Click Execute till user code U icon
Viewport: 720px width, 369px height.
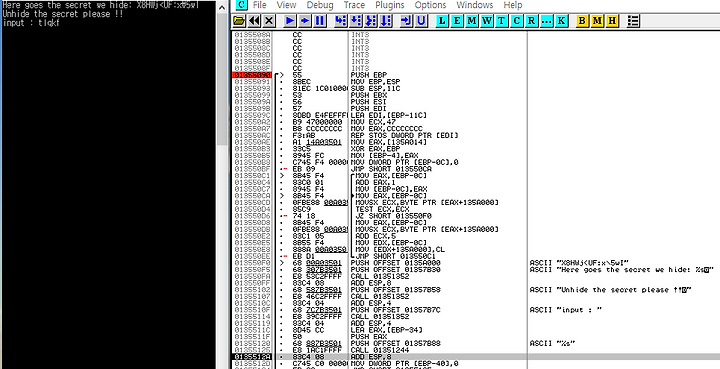tap(421, 21)
